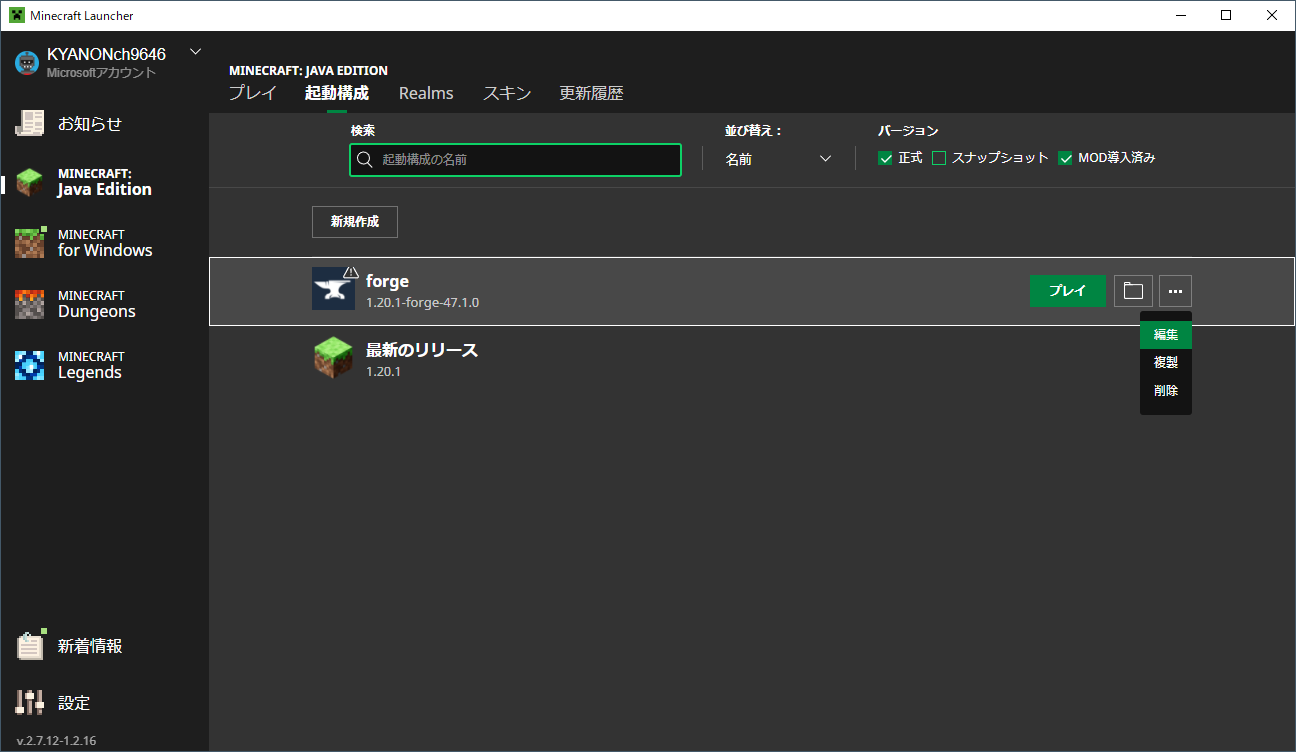Uncheck the MOD導入済み checkbox
This screenshot has height=752, width=1296.
click(1065, 158)
